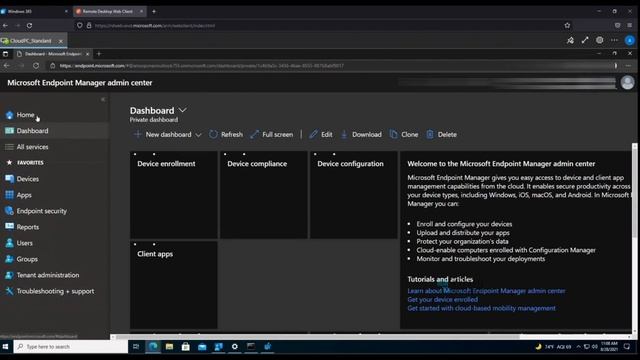Image resolution: width=640 pixels, height=360 pixels.
Task: Reload the inner Endpoint Manager page
Action: pos(36,66)
